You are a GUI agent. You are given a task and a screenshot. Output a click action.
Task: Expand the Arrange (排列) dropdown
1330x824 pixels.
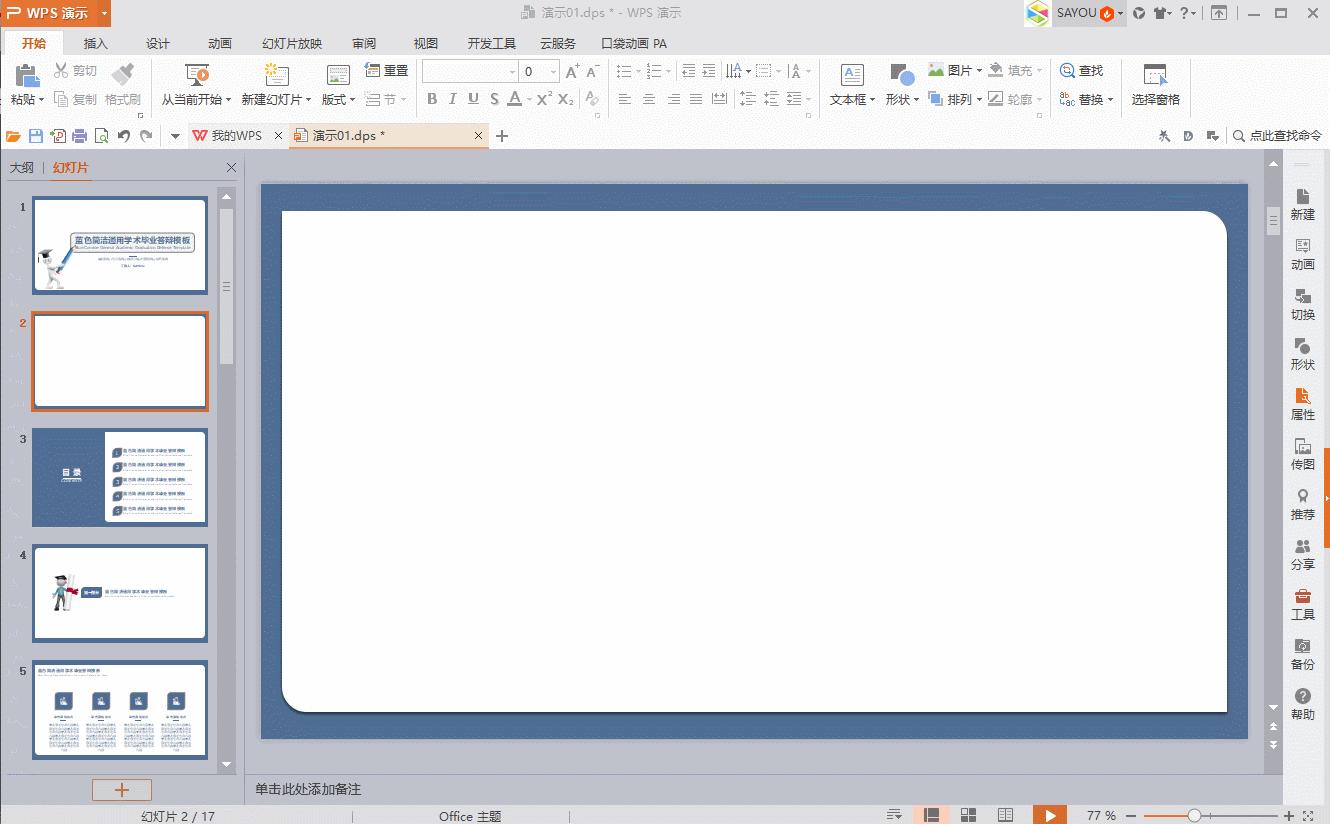pos(979,100)
